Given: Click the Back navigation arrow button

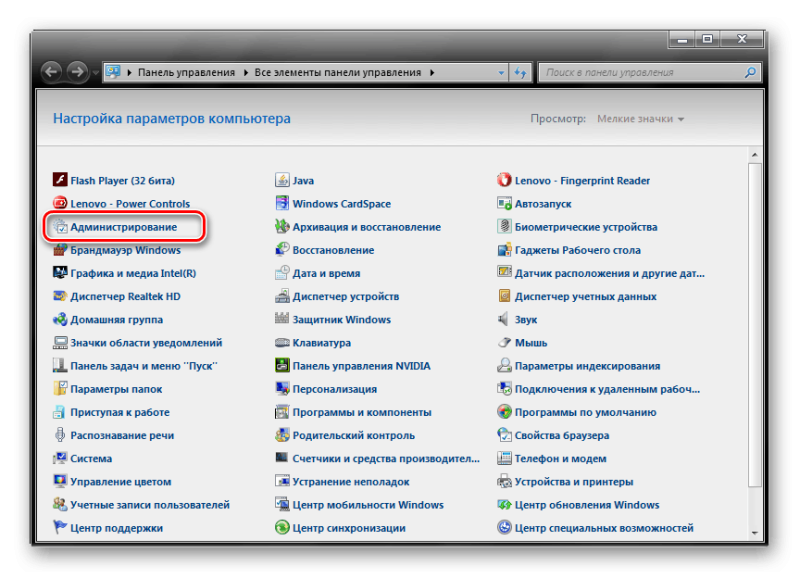Looking at the screenshot, I should [52, 73].
